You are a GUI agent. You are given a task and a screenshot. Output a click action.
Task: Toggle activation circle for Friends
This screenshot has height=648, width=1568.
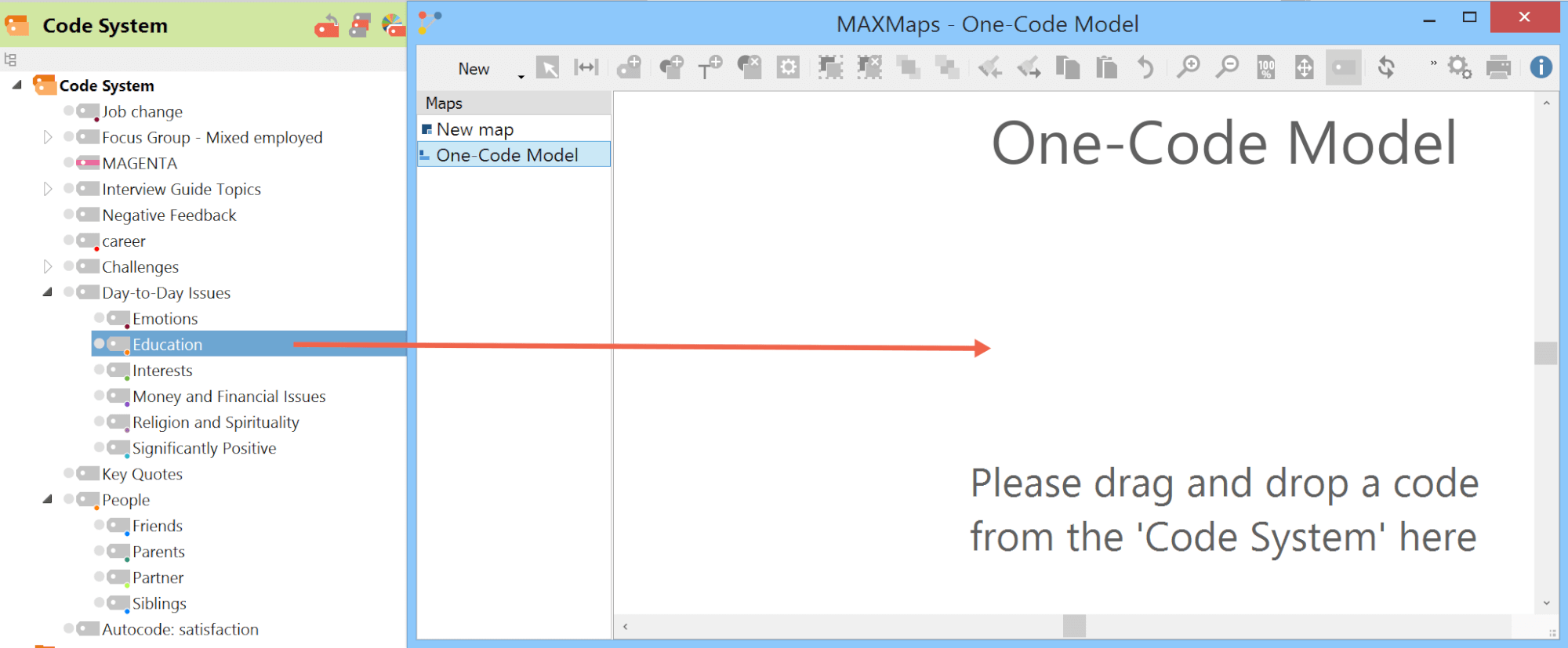point(100,524)
